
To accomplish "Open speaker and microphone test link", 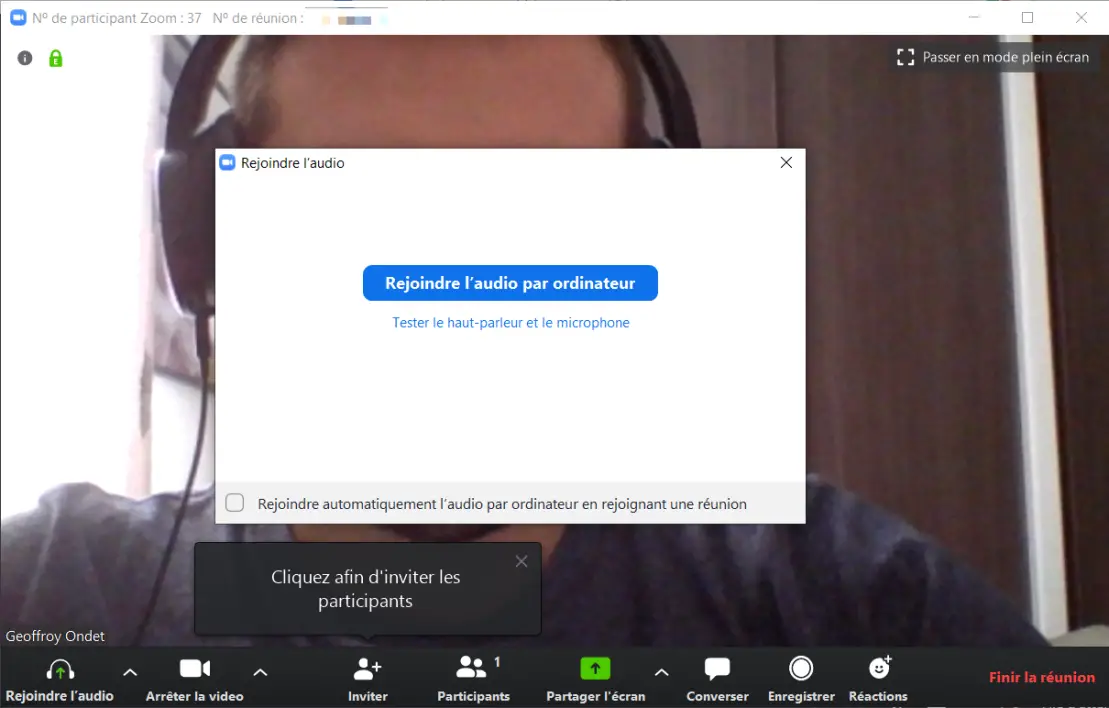I will pos(510,322).
